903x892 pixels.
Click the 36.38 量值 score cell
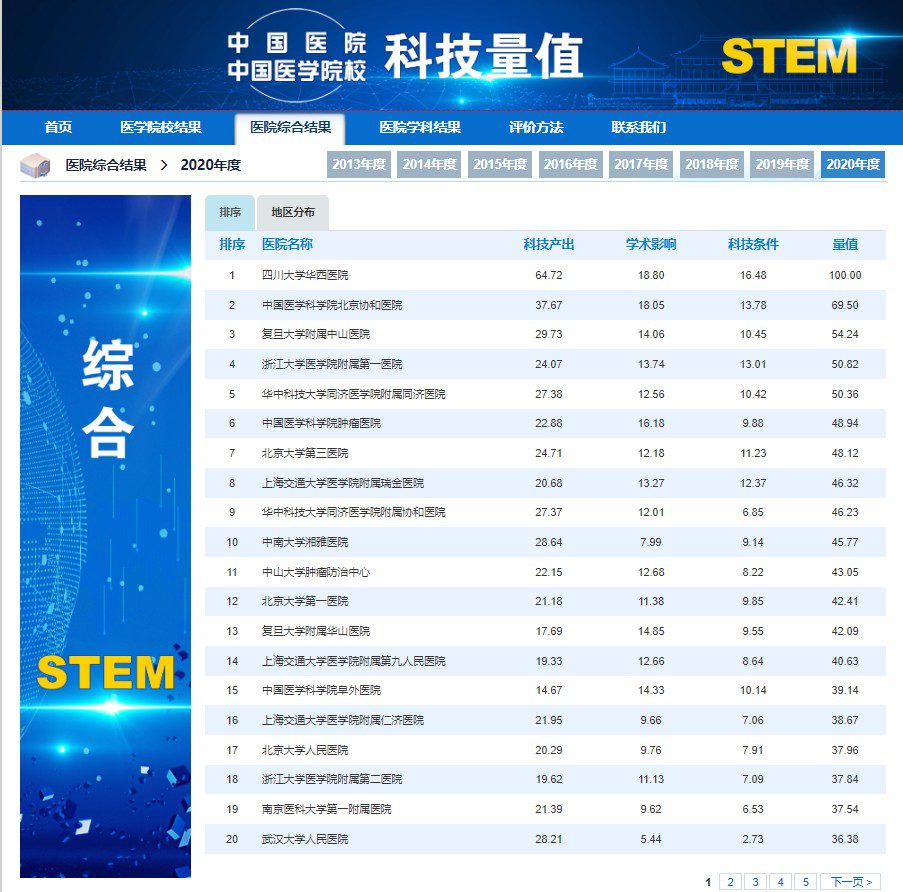click(845, 839)
